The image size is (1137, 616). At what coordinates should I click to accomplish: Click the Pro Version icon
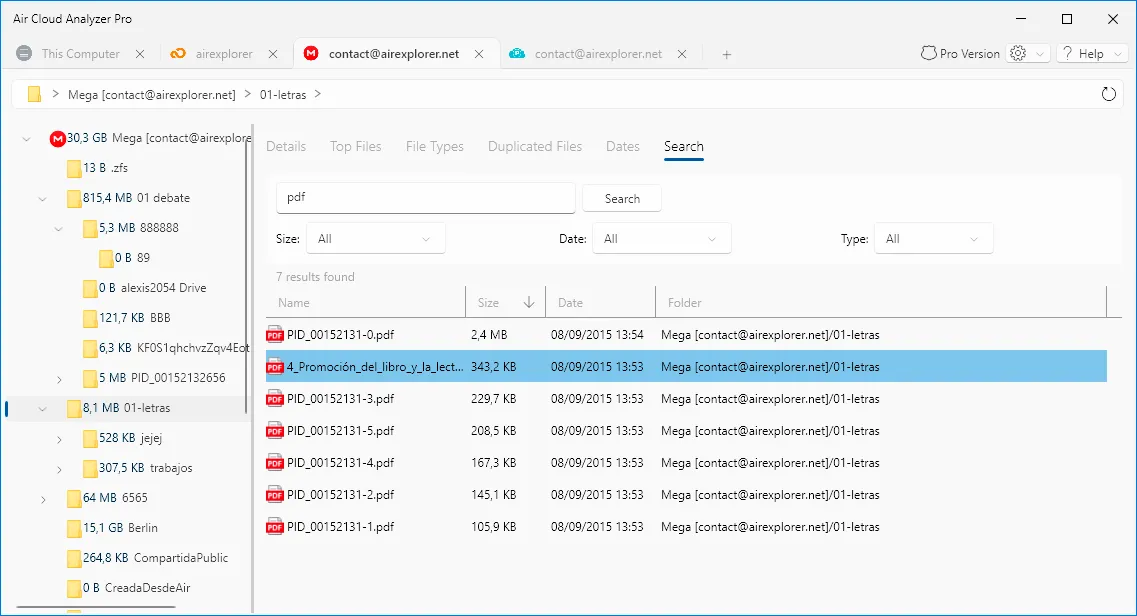pos(928,54)
